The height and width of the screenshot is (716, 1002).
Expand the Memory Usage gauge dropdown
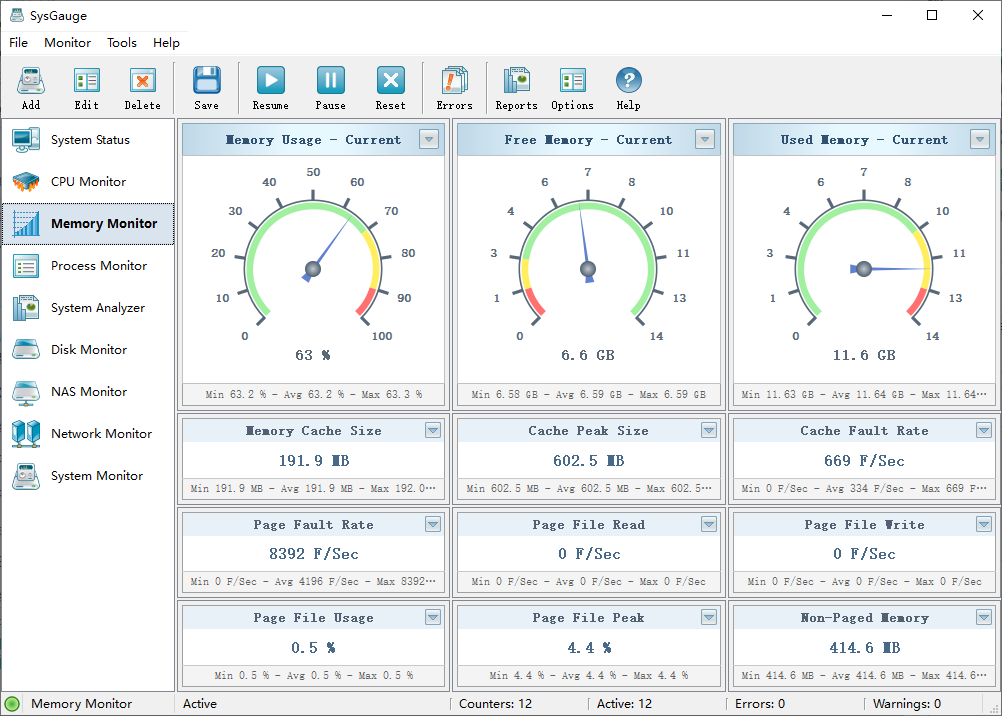[x=429, y=140]
